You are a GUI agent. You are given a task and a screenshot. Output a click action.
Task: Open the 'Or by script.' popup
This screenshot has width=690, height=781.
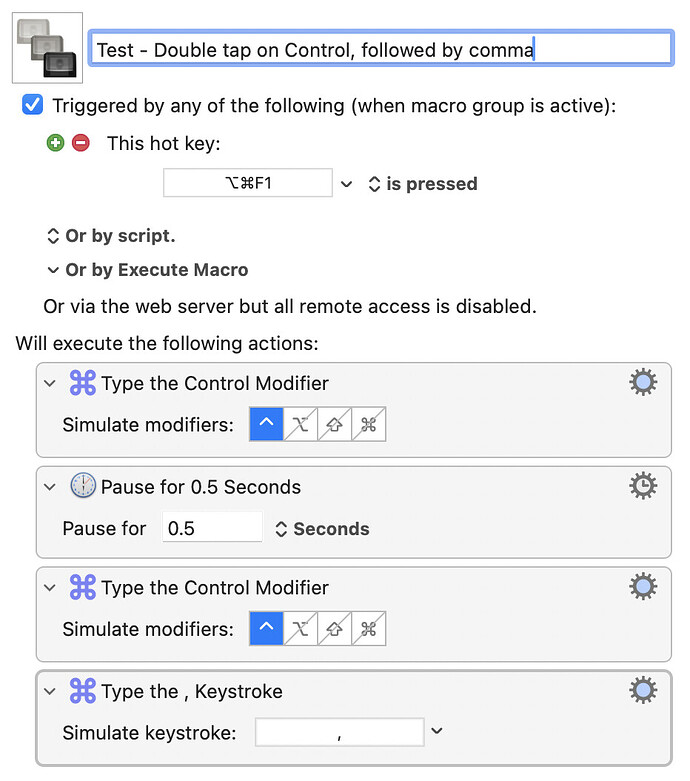click(x=111, y=236)
